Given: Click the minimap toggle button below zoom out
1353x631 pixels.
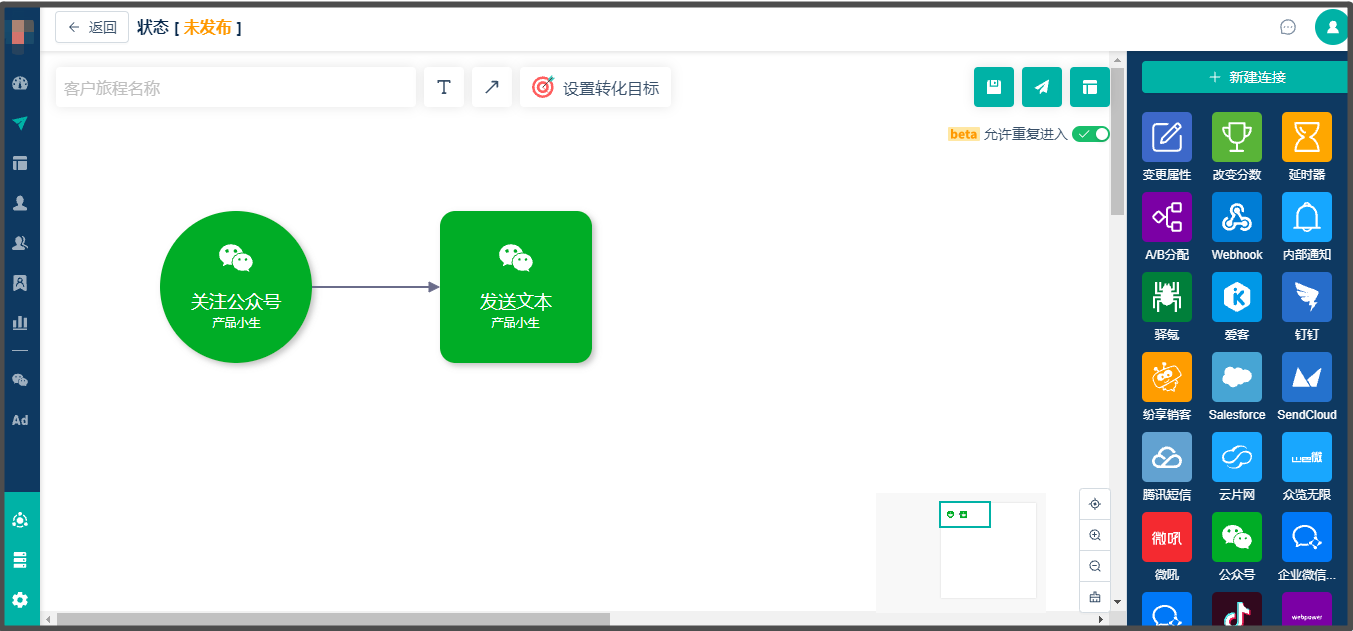Looking at the screenshot, I should (x=1095, y=597).
